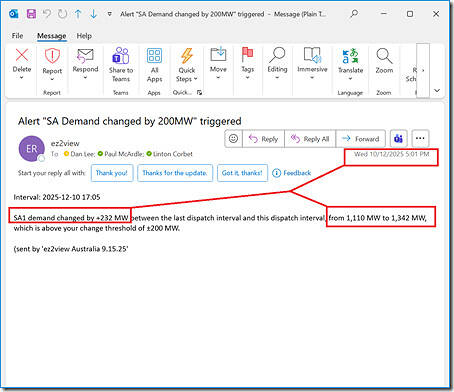Viewport: 454px width, 392px height.
Task: Select recipient Paul McArdle
Action: coord(121,154)
